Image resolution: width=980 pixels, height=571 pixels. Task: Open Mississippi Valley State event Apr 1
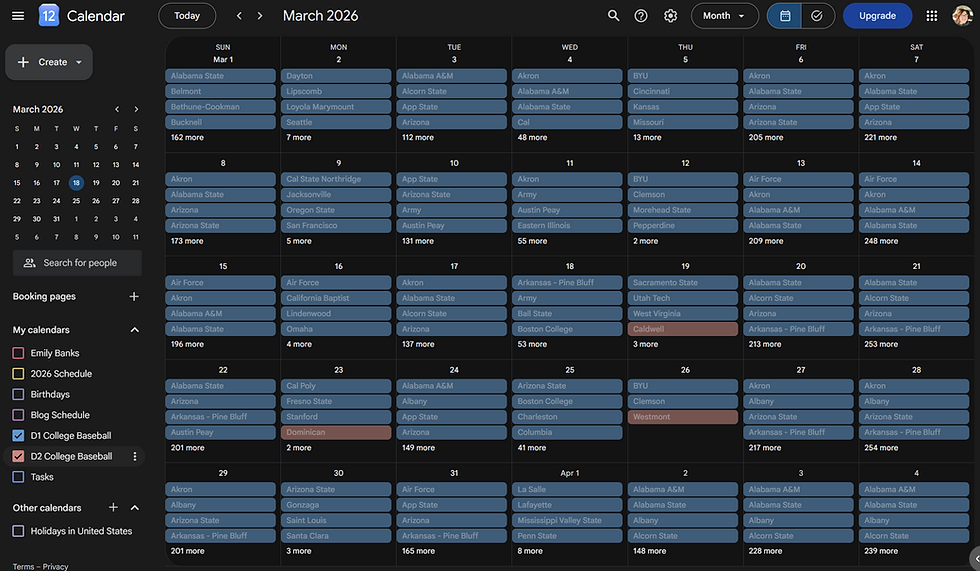[567, 520]
